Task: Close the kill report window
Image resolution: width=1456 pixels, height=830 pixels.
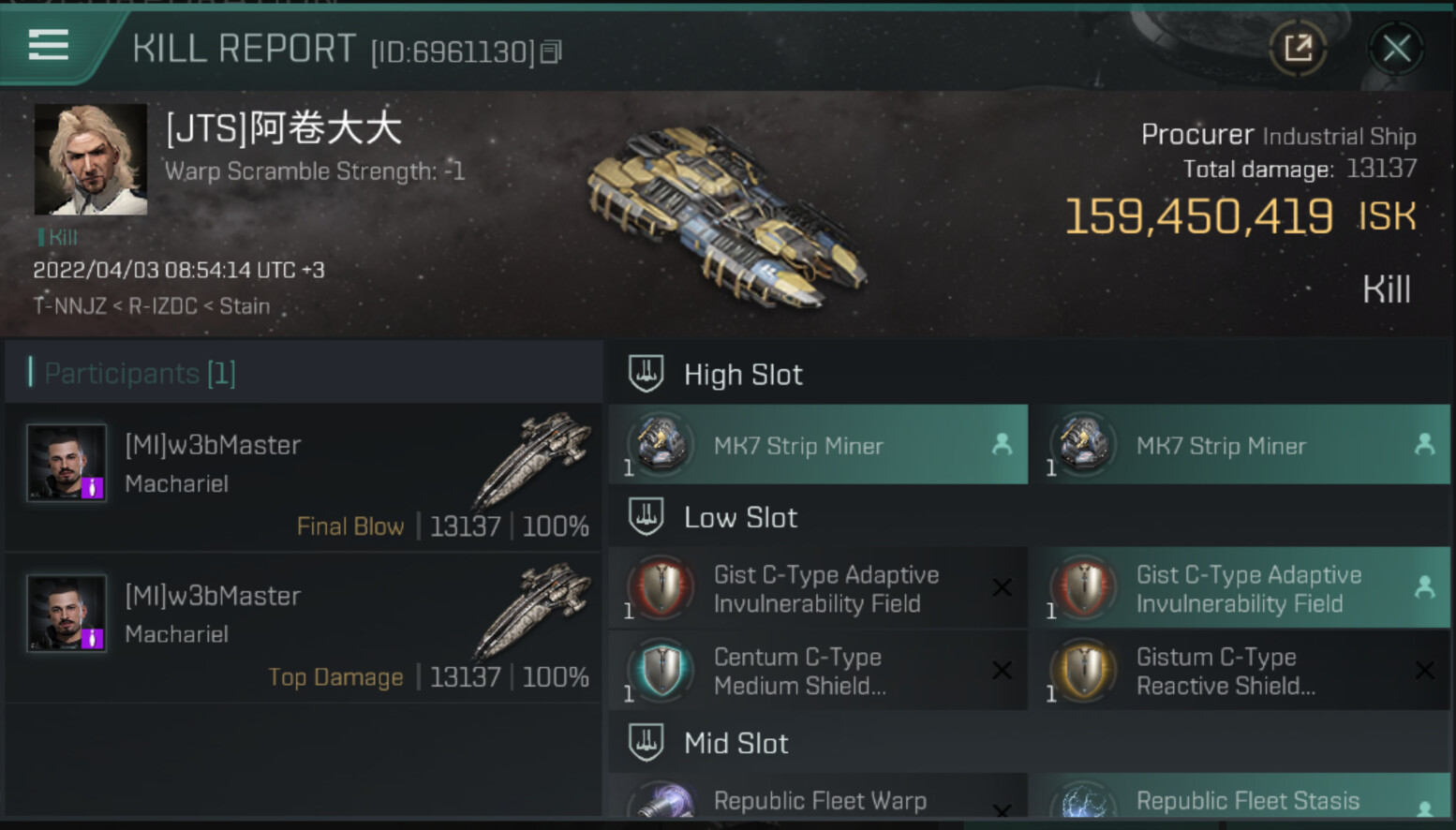Action: tap(1396, 49)
